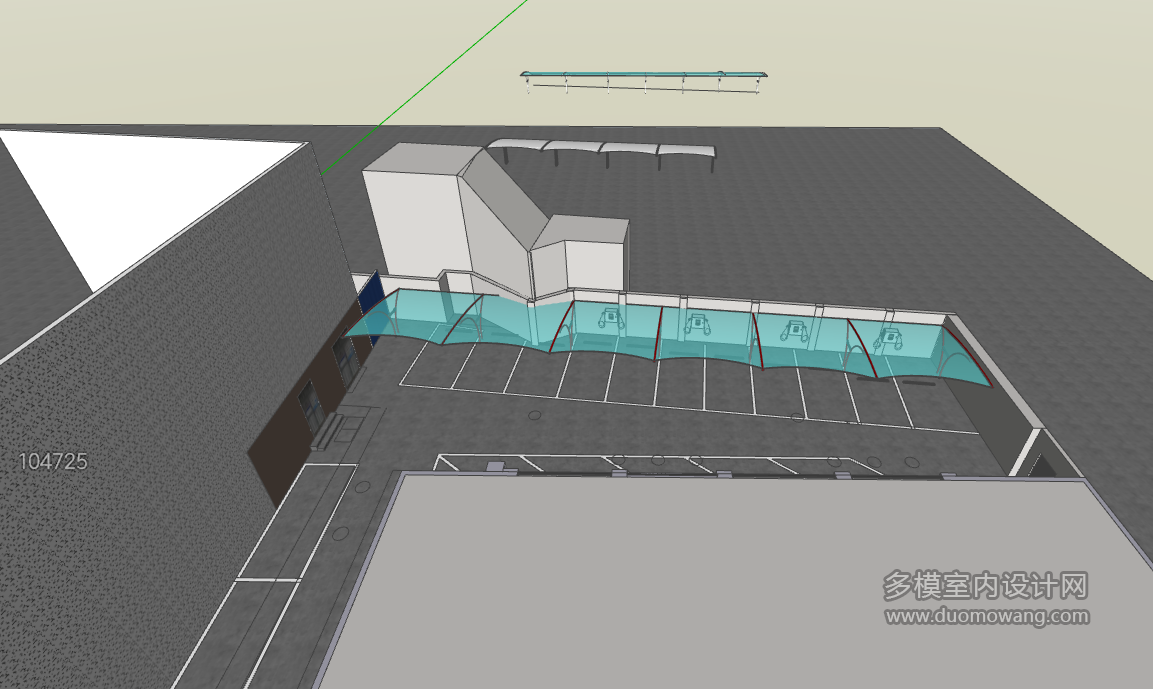The height and width of the screenshot is (689, 1153).
Task: Select the distant floating teal canopy model
Action: [x=643, y=82]
